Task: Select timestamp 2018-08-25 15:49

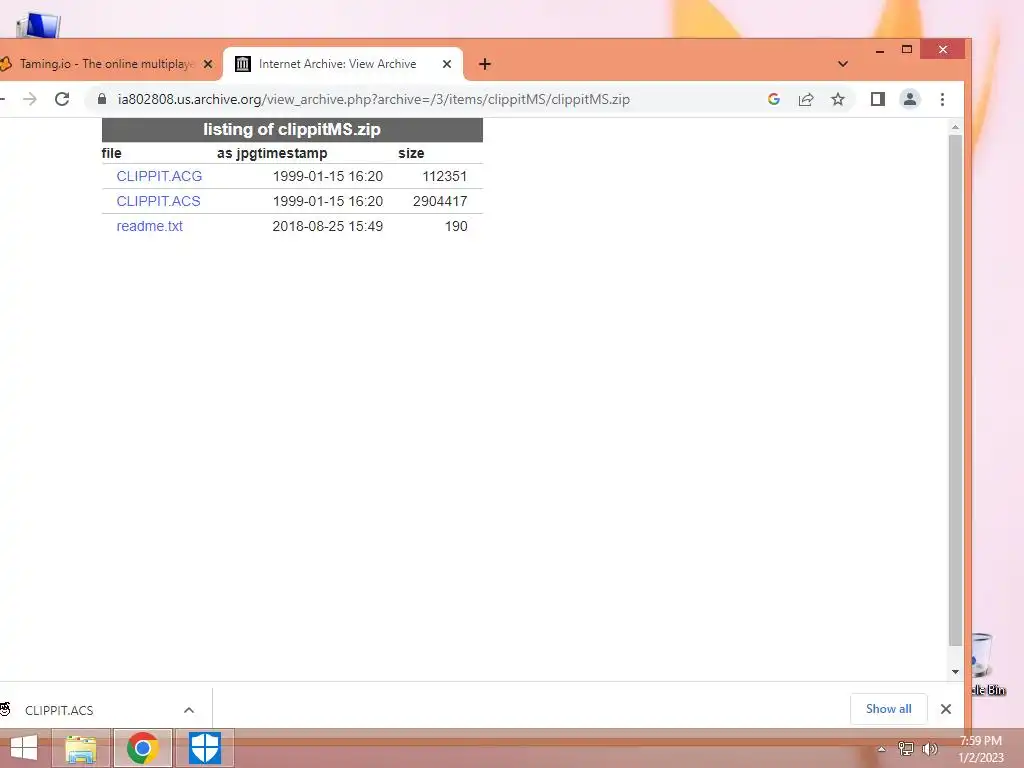Action: click(328, 226)
